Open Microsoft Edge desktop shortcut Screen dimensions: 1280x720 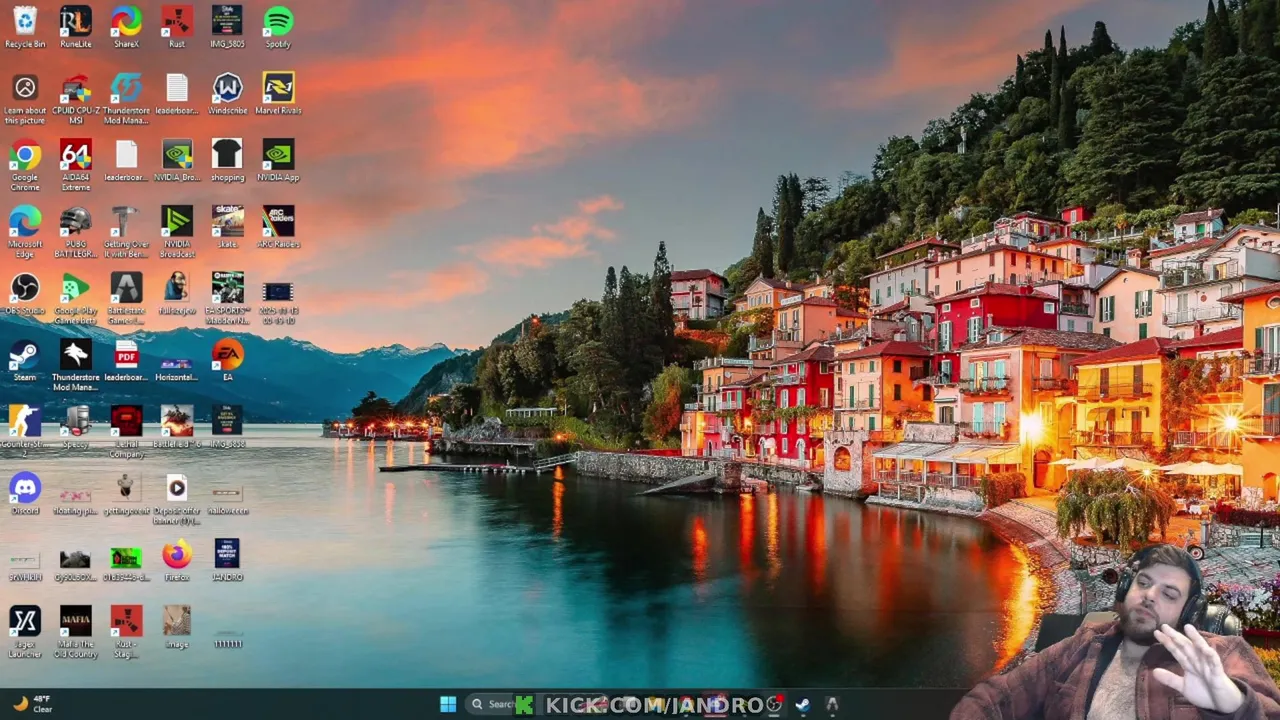[x=25, y=231]
